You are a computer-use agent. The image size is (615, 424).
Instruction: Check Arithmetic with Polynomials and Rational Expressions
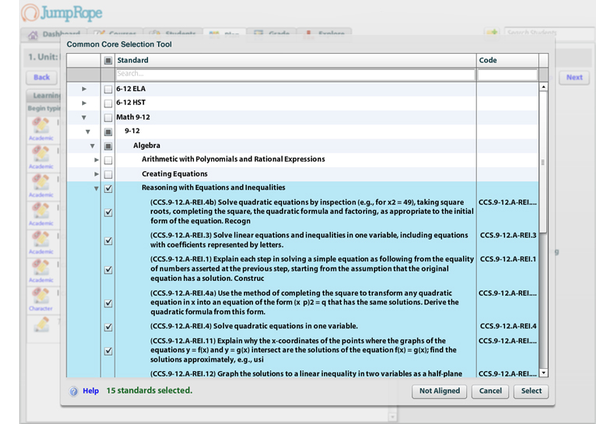pos(108,160)
